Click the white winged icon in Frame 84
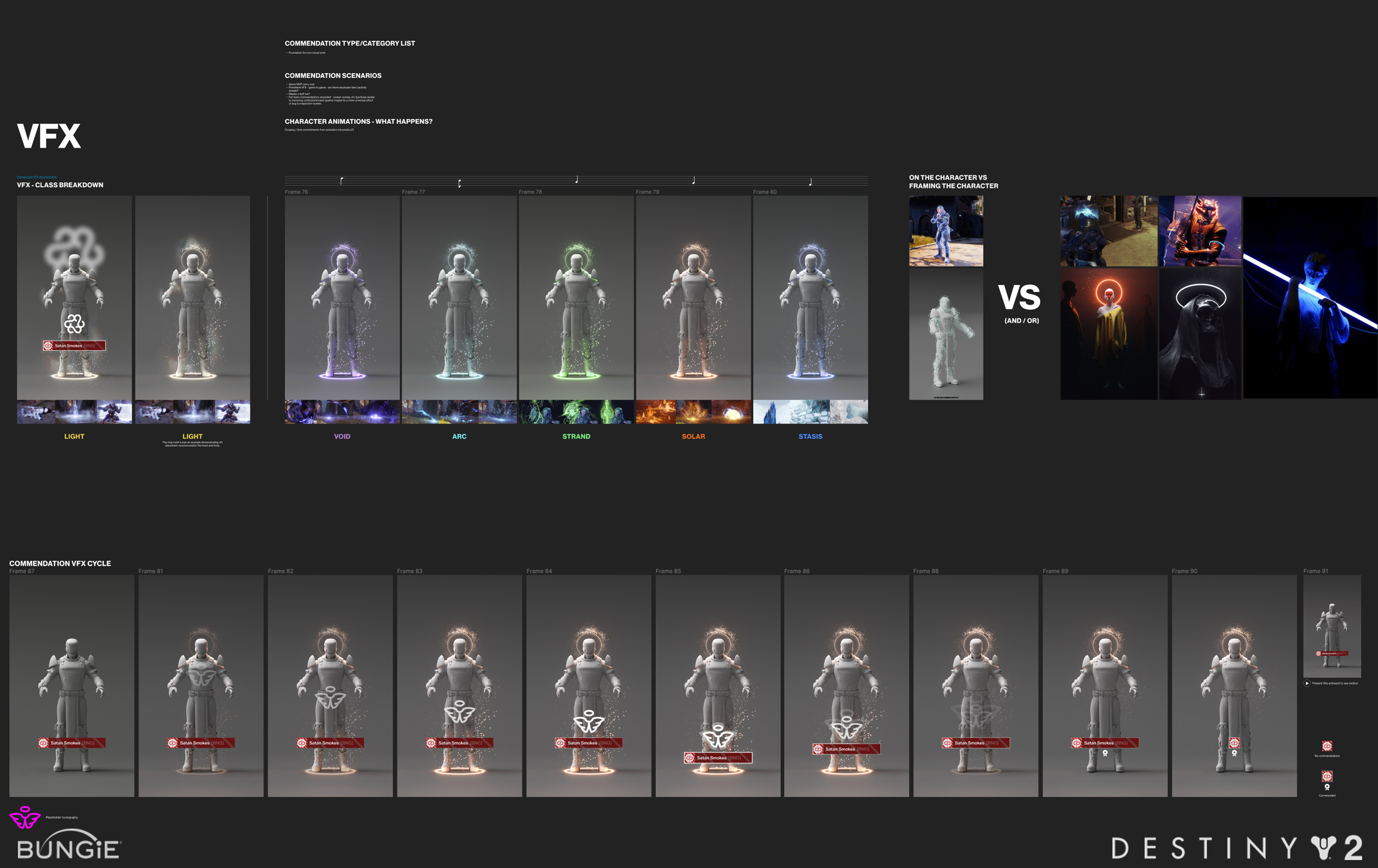Viewport: 1378px width, 868px height. point(589,721)
